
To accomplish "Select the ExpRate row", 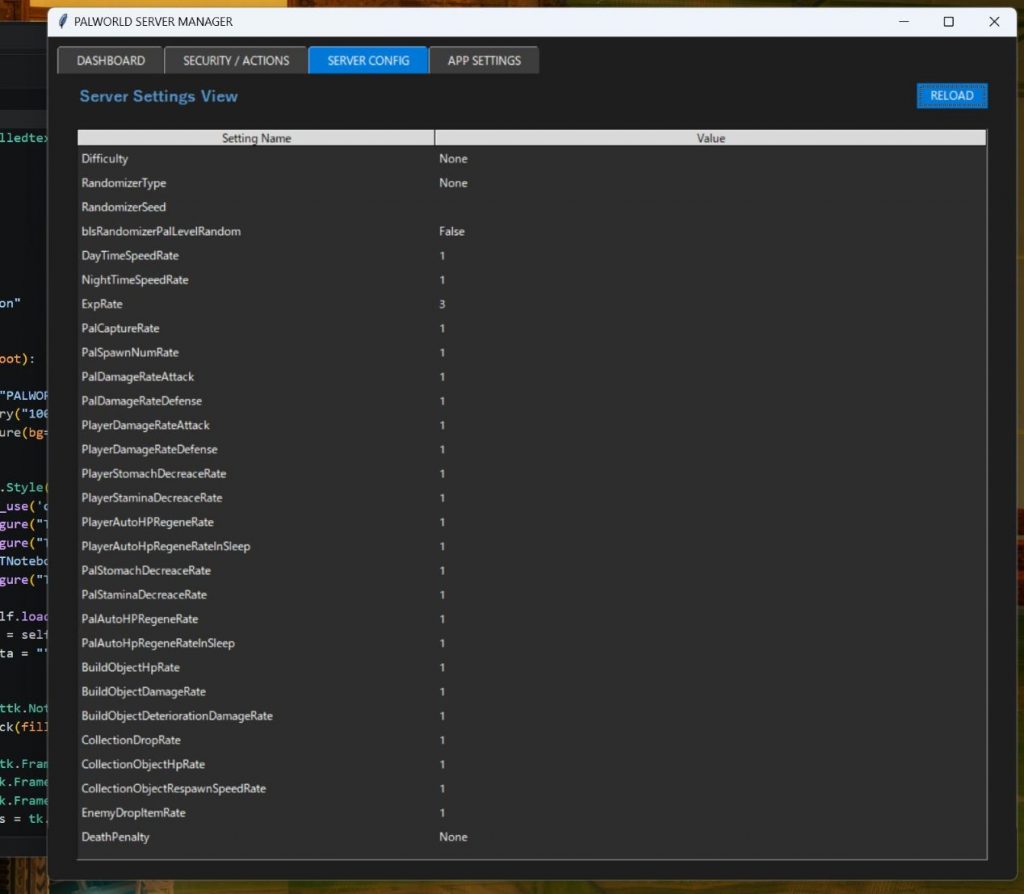I will 532,304.
